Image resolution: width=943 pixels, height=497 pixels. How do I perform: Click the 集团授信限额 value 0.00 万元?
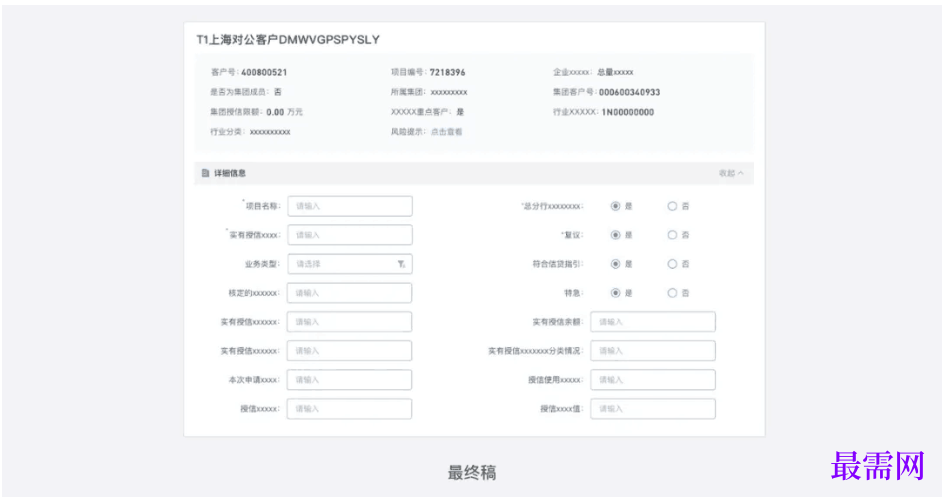[284, 112]
